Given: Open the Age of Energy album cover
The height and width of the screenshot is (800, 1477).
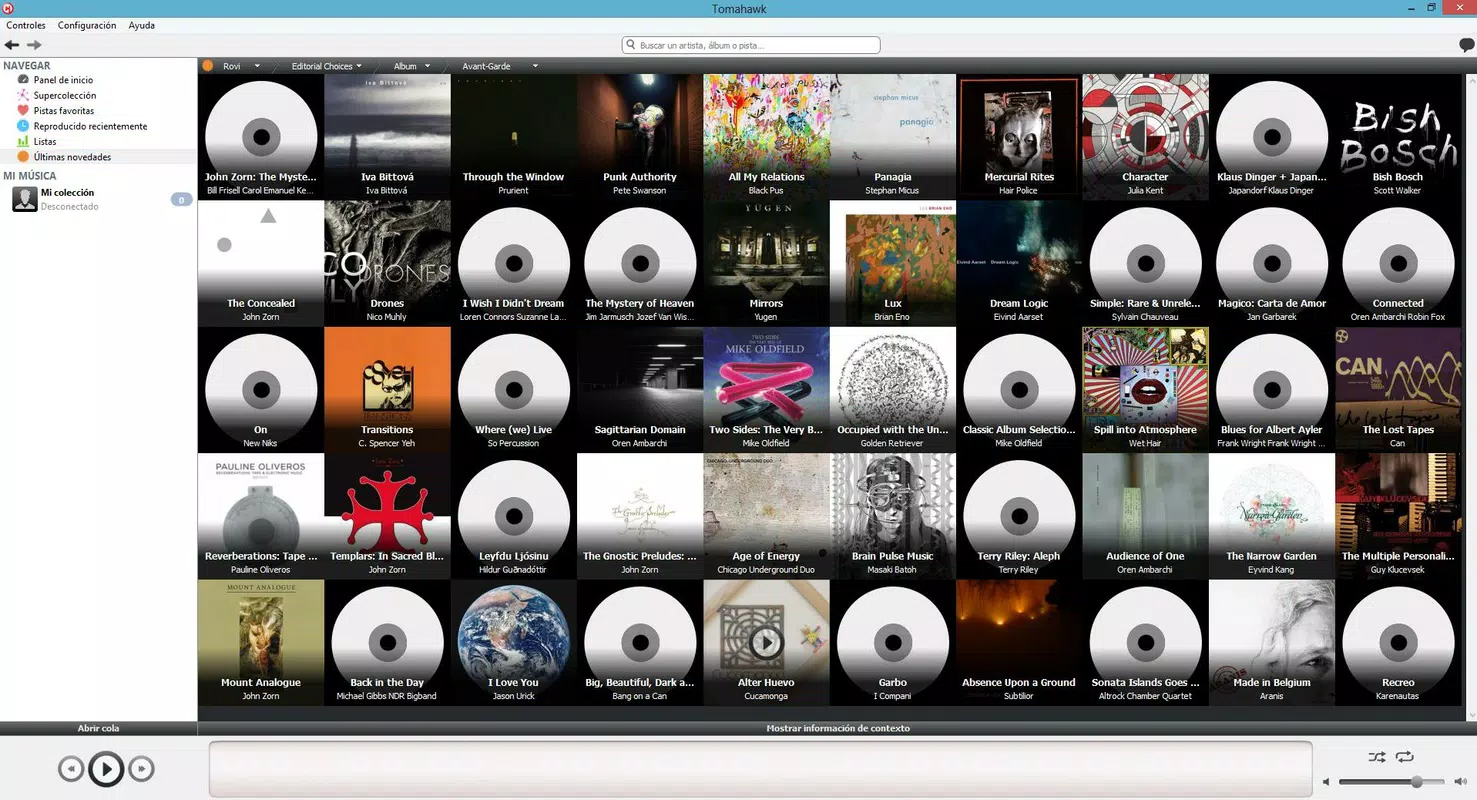Looking at the screenshot, I should (x=766, y=516).
